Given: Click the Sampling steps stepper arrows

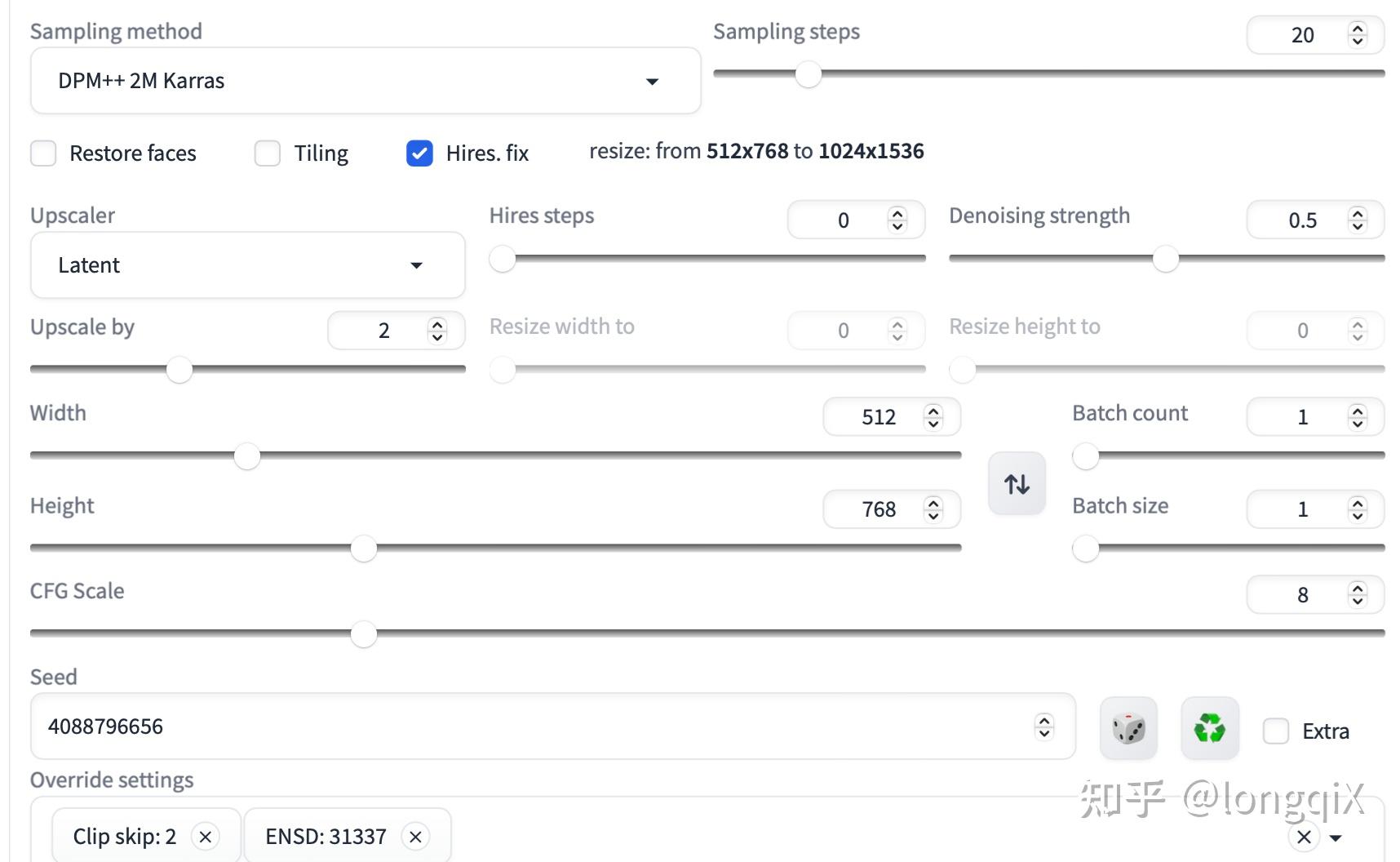Looking at the screenshot, I should [x=1358, y=34].
